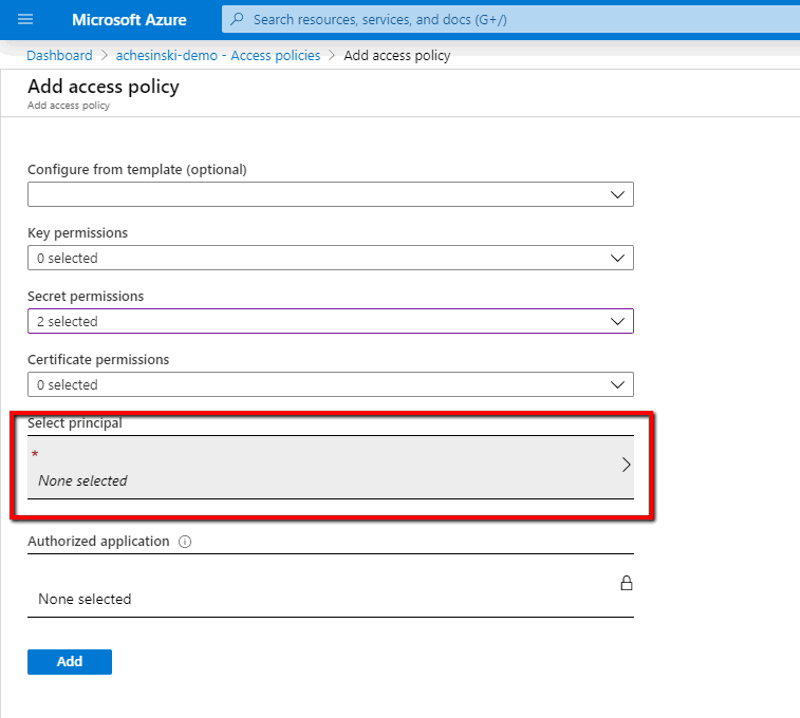Click the Select principal right chevron arrow
This screenshot has height=718, width=800.
[x=626, y=465]
